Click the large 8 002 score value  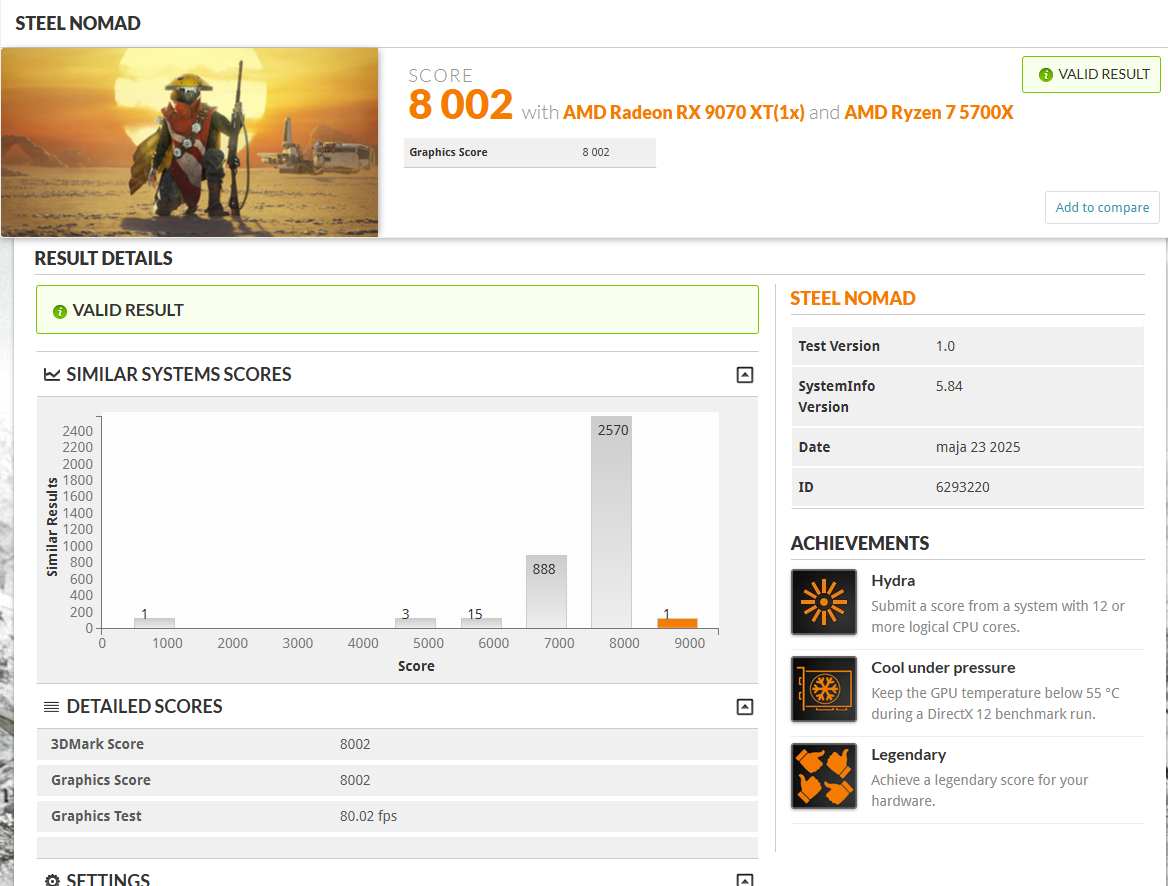(460, 104)
